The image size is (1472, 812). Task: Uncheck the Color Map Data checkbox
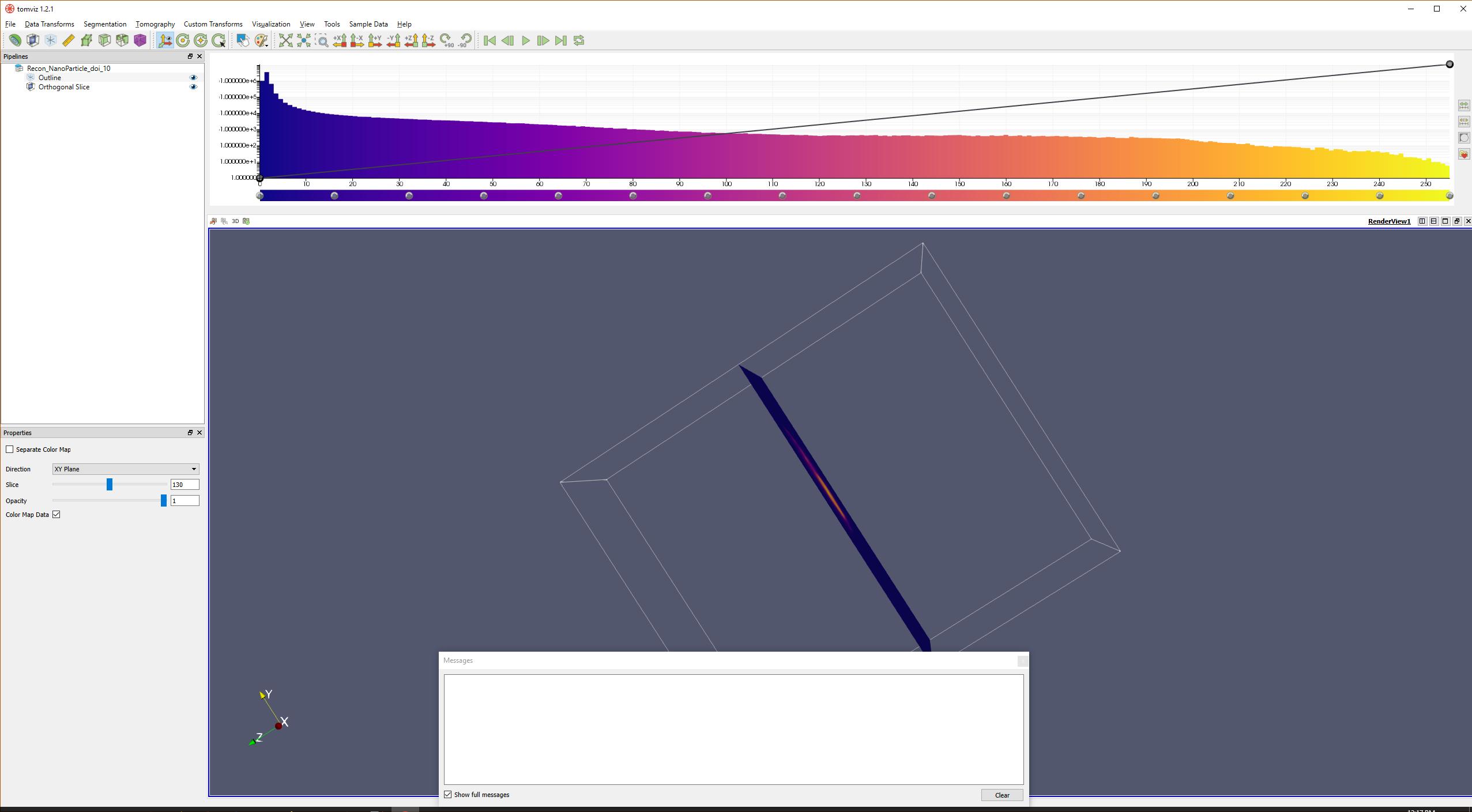pos(56,514)
